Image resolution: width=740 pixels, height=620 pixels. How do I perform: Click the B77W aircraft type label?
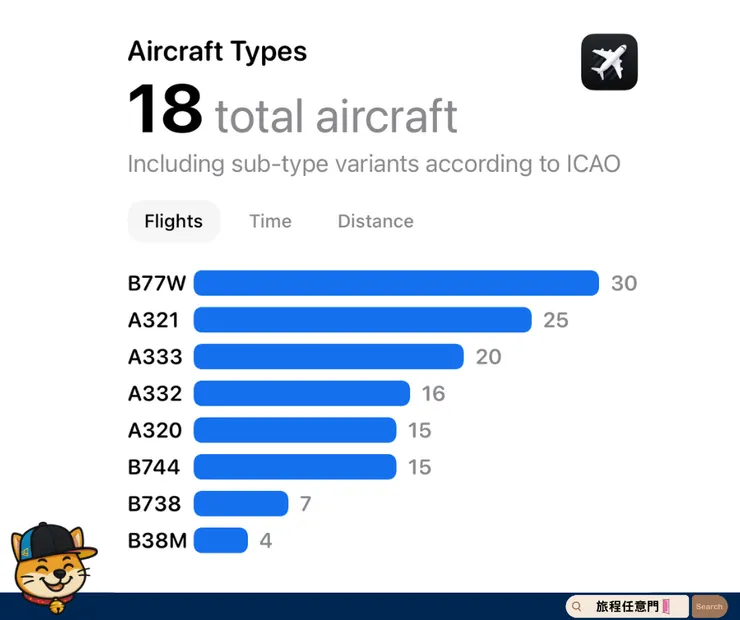point(157,283)
